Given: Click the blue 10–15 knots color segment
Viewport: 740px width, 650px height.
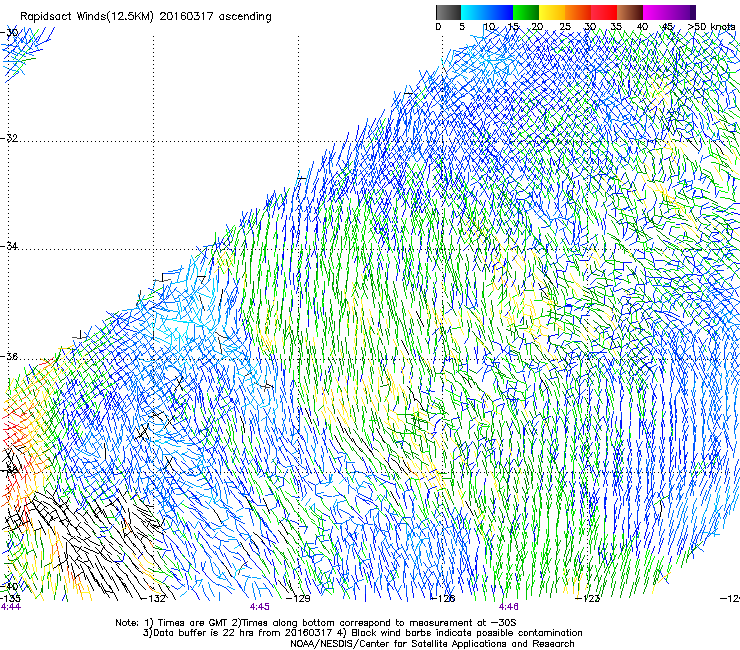Looking at the screenshot, I should 500,12.
